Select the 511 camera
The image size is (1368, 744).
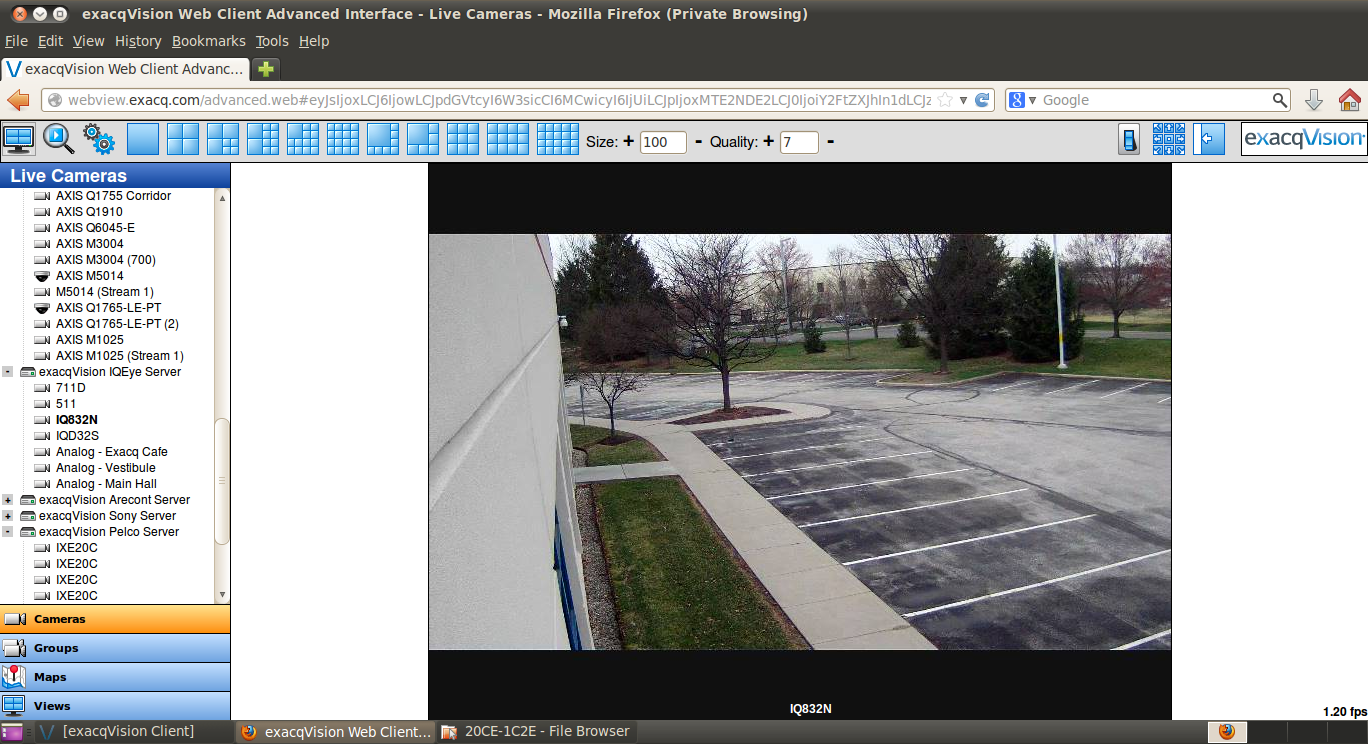[66, 404]
